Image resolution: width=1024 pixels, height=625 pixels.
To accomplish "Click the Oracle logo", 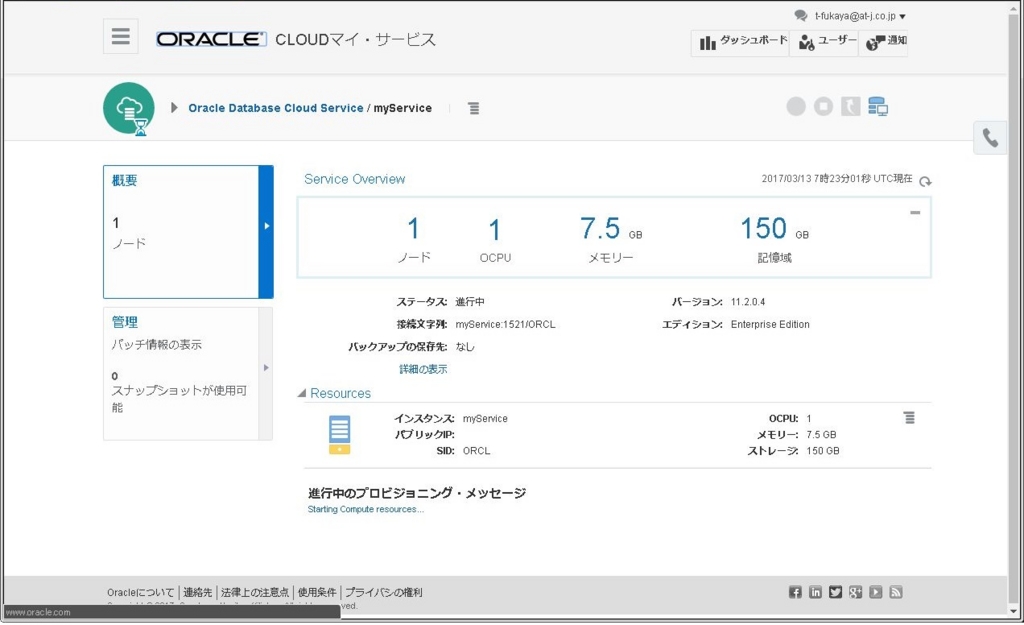I will pyautogui.click(x=211, y=39).
